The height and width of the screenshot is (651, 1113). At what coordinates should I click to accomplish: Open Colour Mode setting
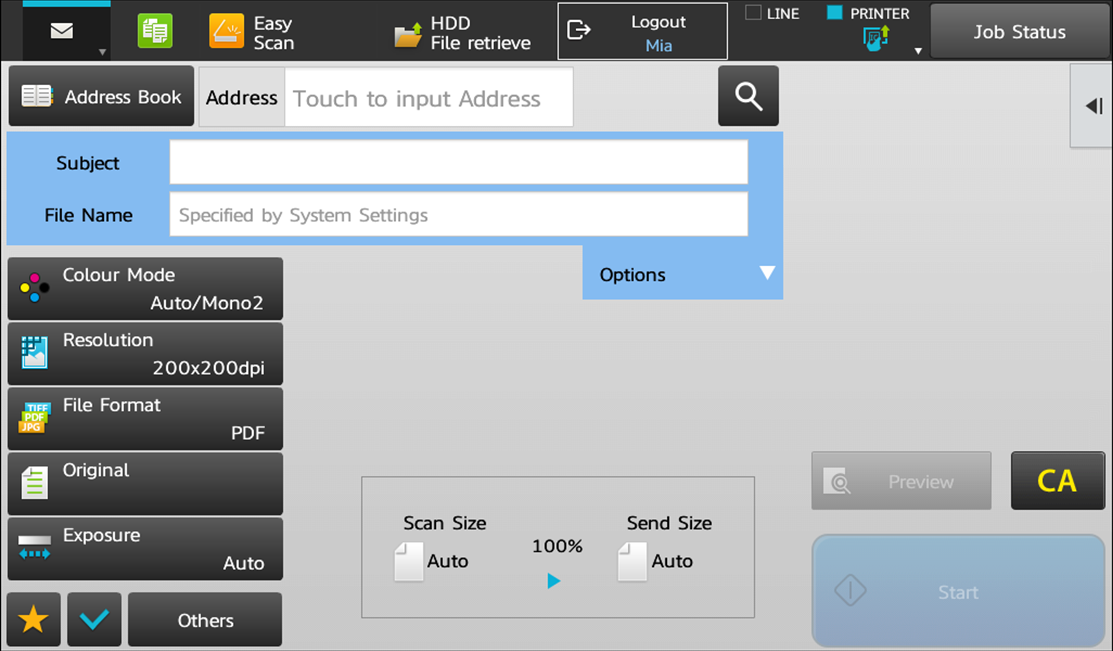[x=145, y=289]
